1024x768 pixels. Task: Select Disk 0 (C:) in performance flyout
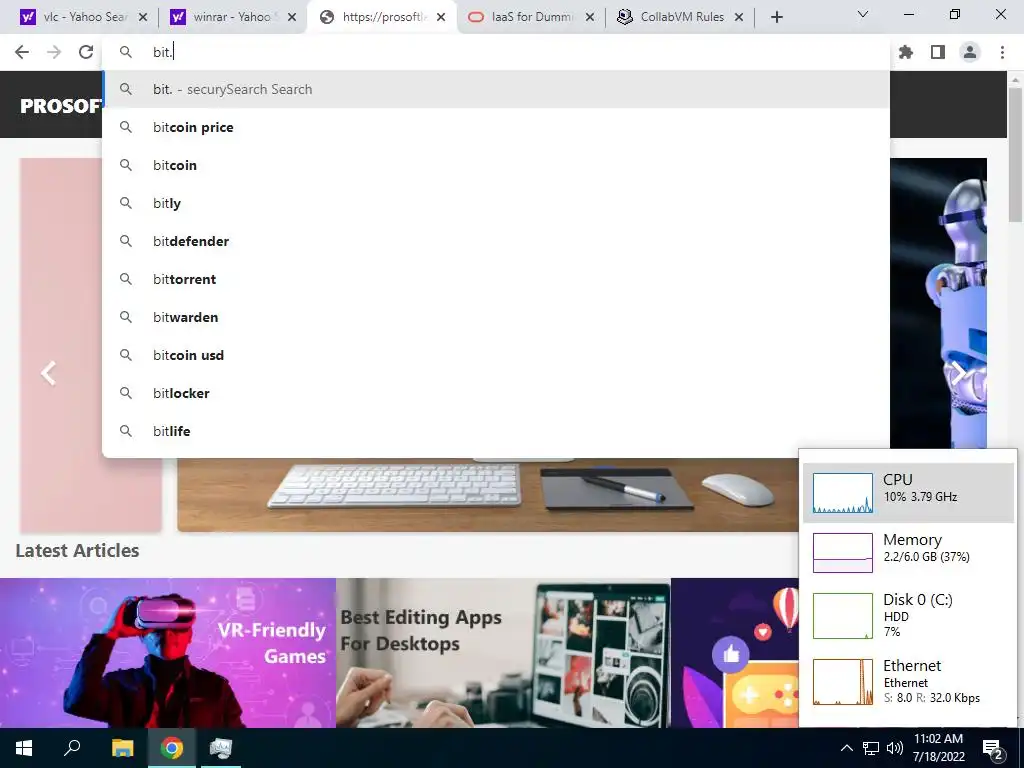point(908,615)
